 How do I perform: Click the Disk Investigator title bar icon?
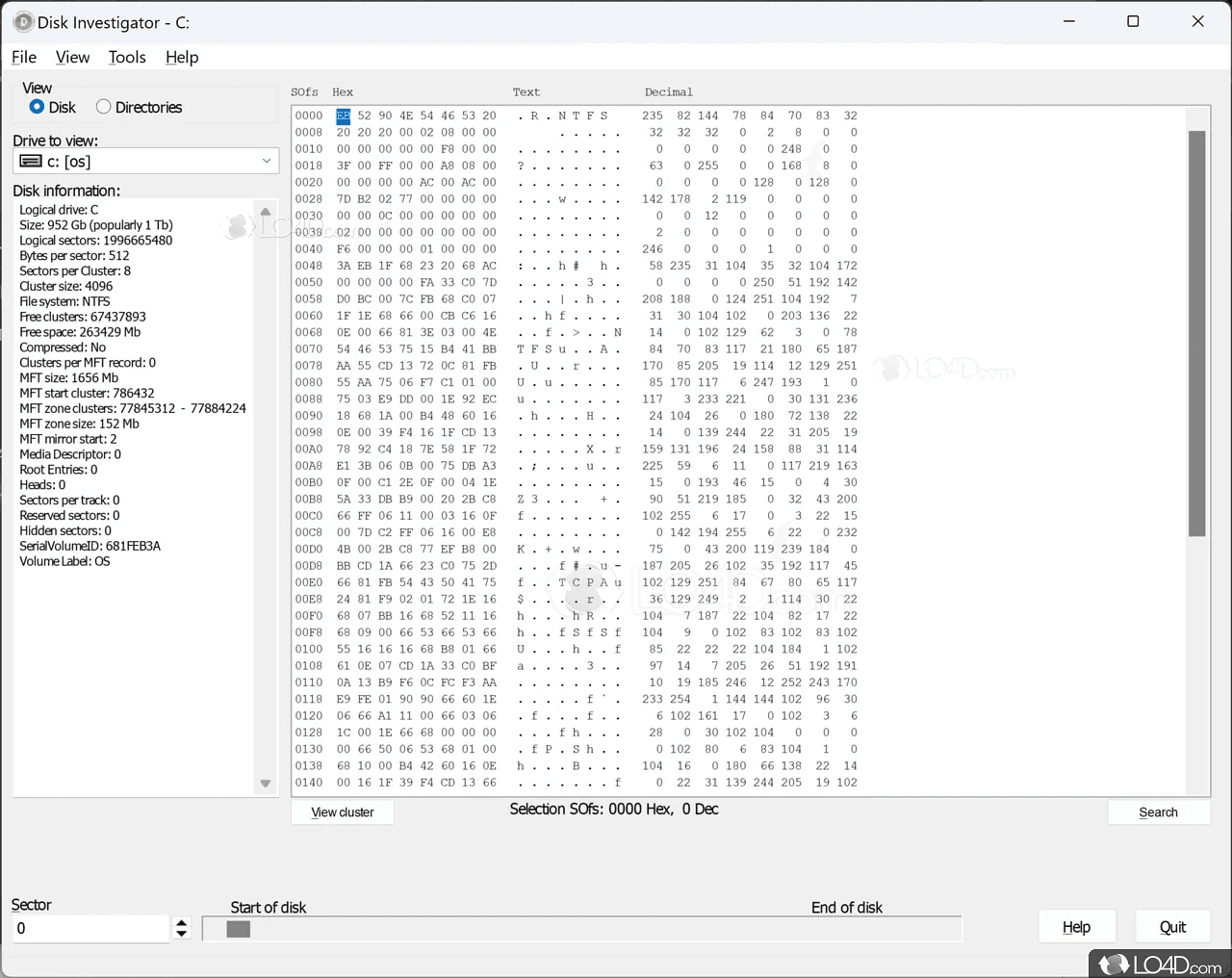[x=23, y=21]
